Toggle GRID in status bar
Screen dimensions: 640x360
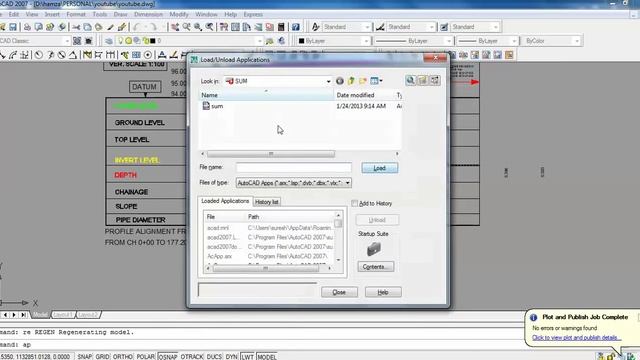point(102,357)
